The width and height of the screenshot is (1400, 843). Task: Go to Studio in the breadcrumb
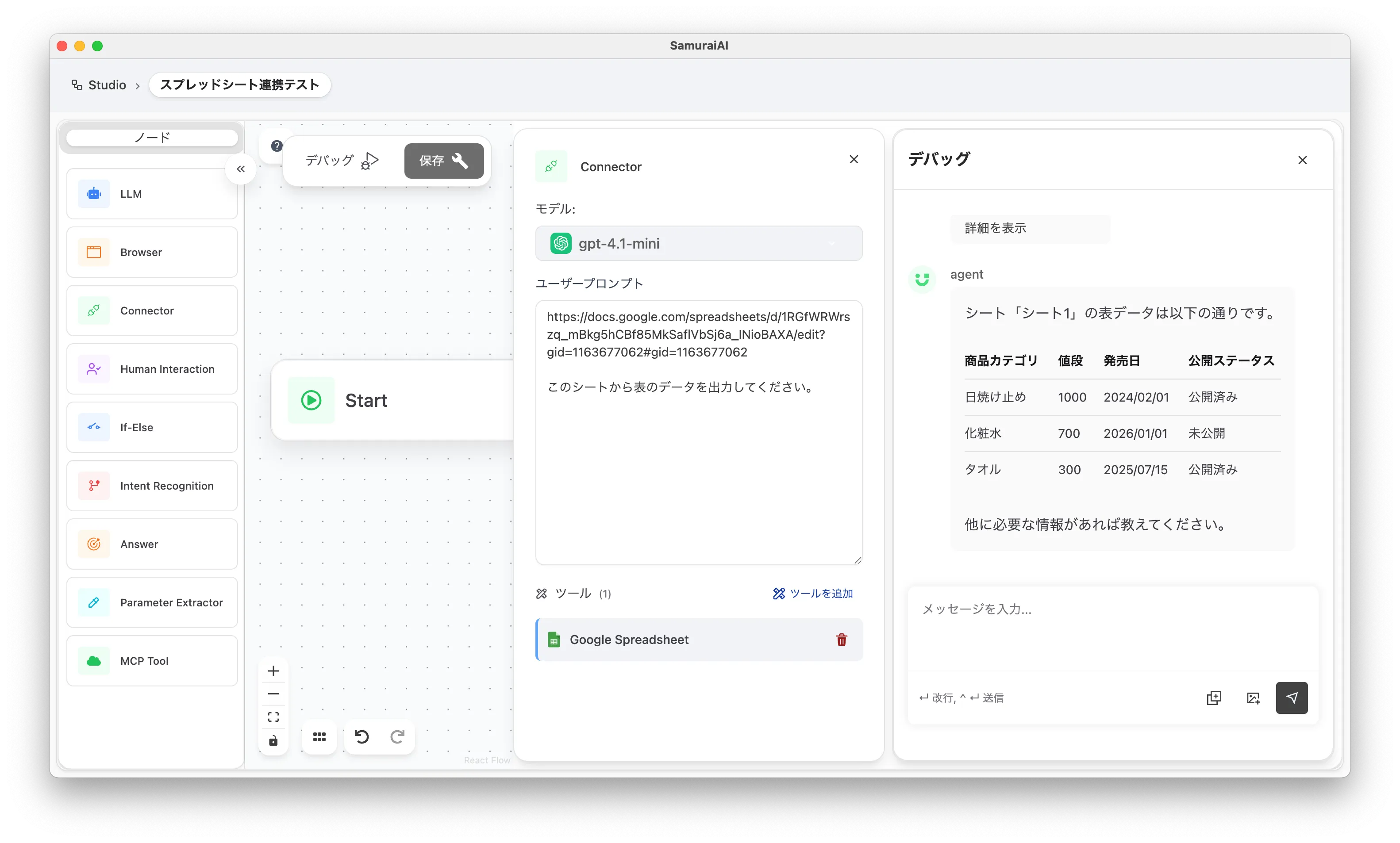tap(106, 85)
